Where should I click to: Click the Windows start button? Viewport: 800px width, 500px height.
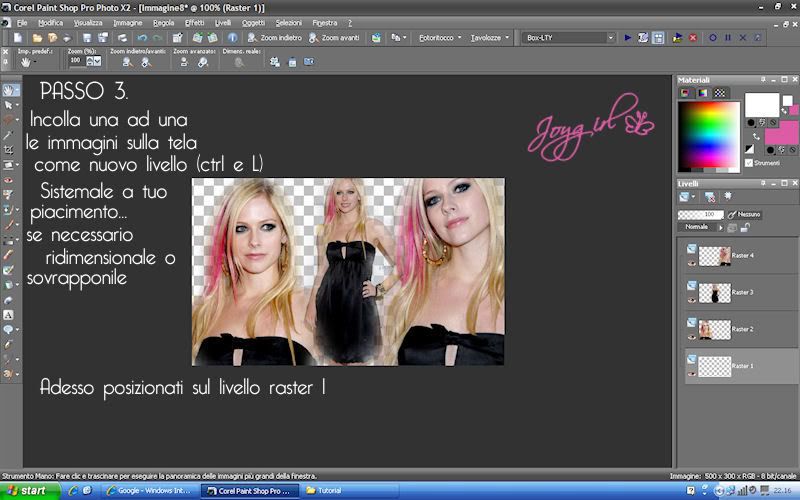[30, 491]
